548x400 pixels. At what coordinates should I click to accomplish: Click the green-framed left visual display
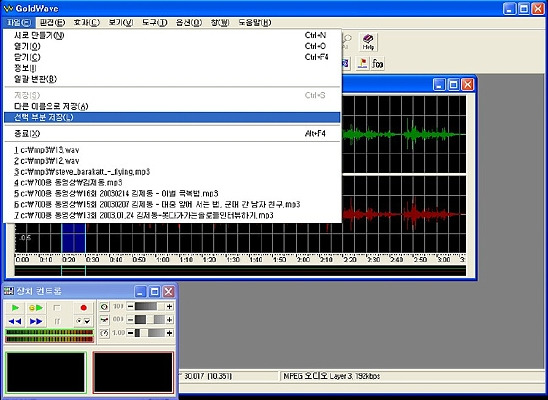click(46, 372)
